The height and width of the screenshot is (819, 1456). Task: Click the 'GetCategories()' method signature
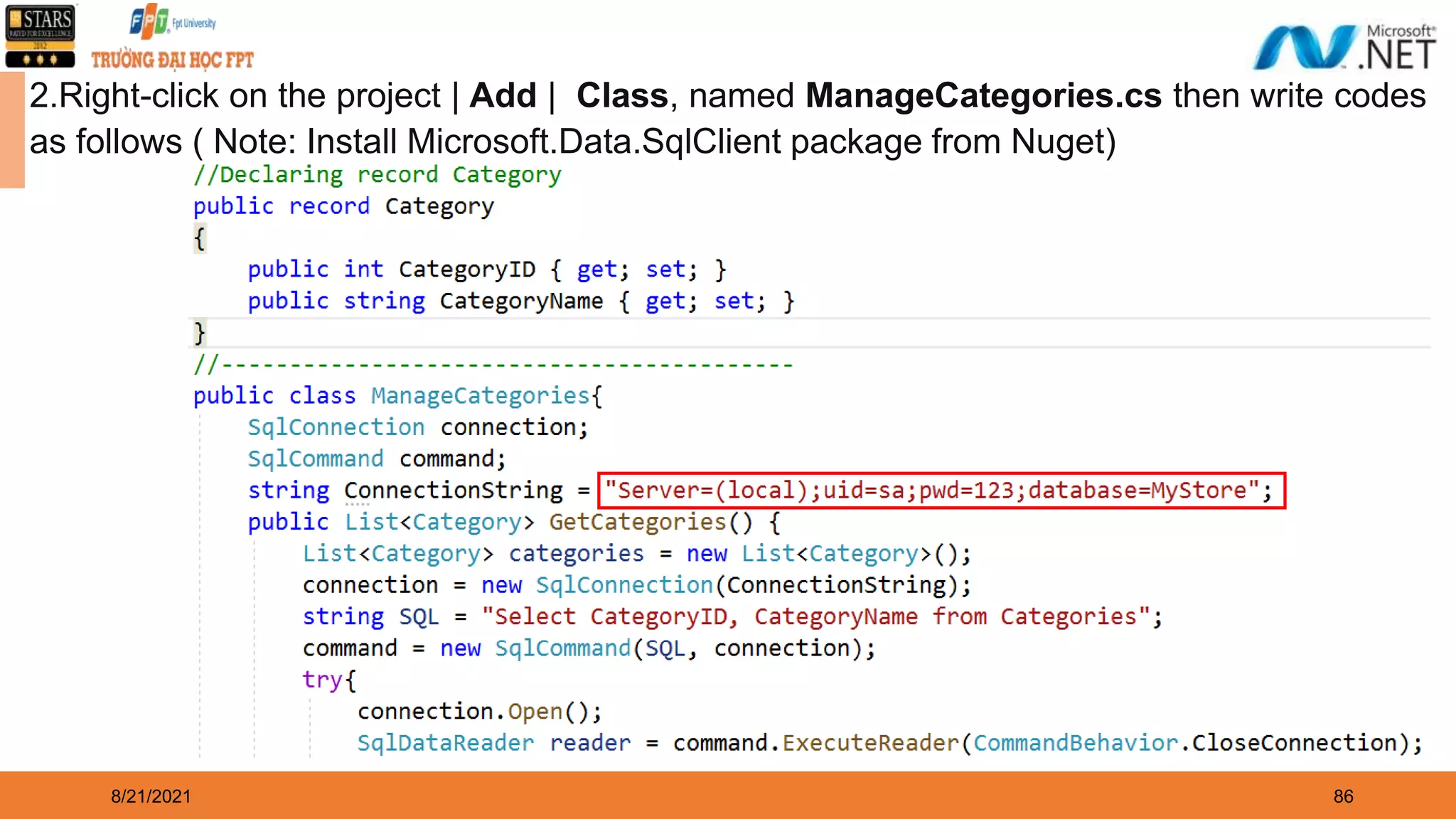pyautogui.click(x=515, y=522)
